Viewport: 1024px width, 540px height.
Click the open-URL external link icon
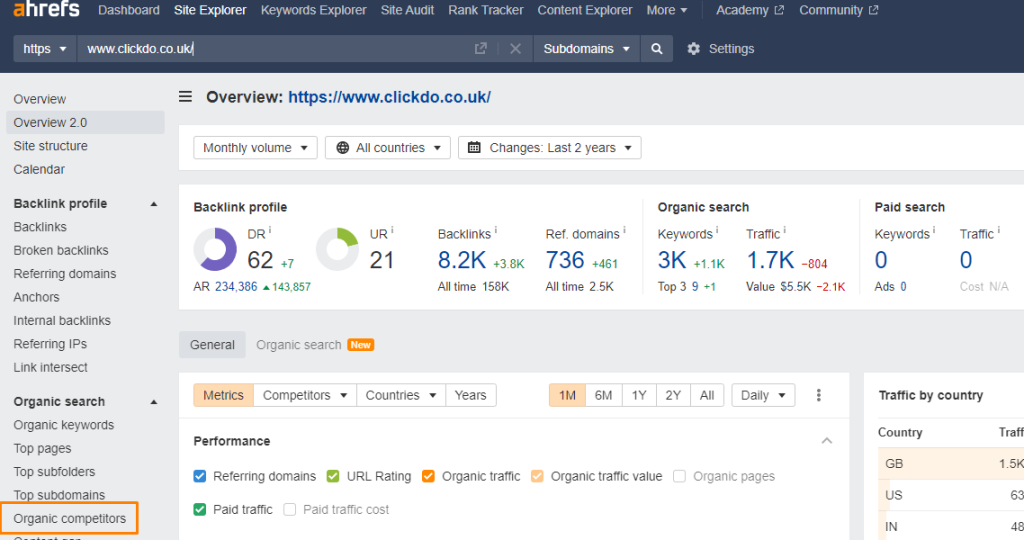[481, 49]
